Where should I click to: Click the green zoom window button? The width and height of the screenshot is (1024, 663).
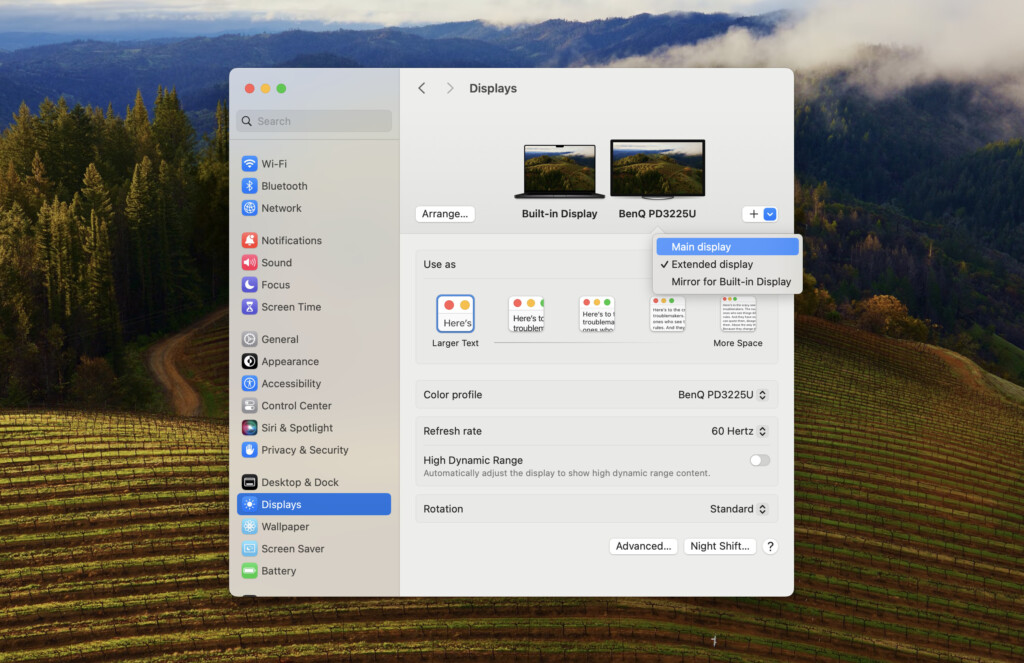(281, 88)
